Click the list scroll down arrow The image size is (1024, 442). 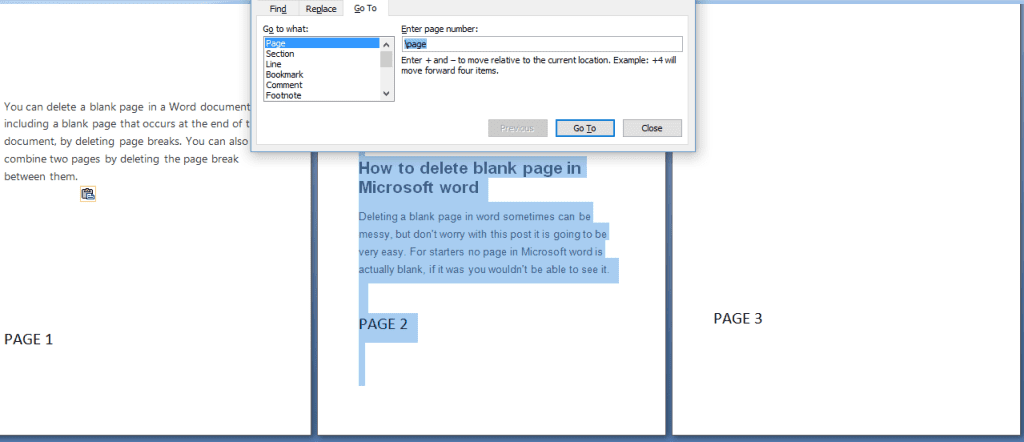pos(386,94)
